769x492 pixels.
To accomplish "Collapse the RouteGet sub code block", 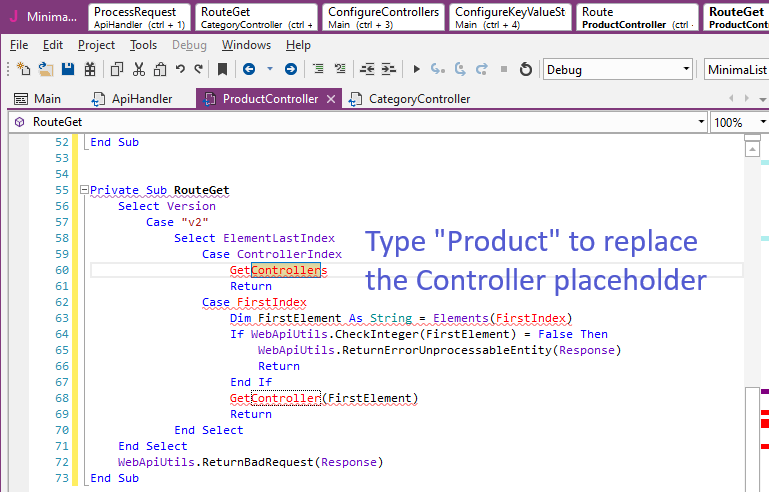I will (x=84, y=189).
